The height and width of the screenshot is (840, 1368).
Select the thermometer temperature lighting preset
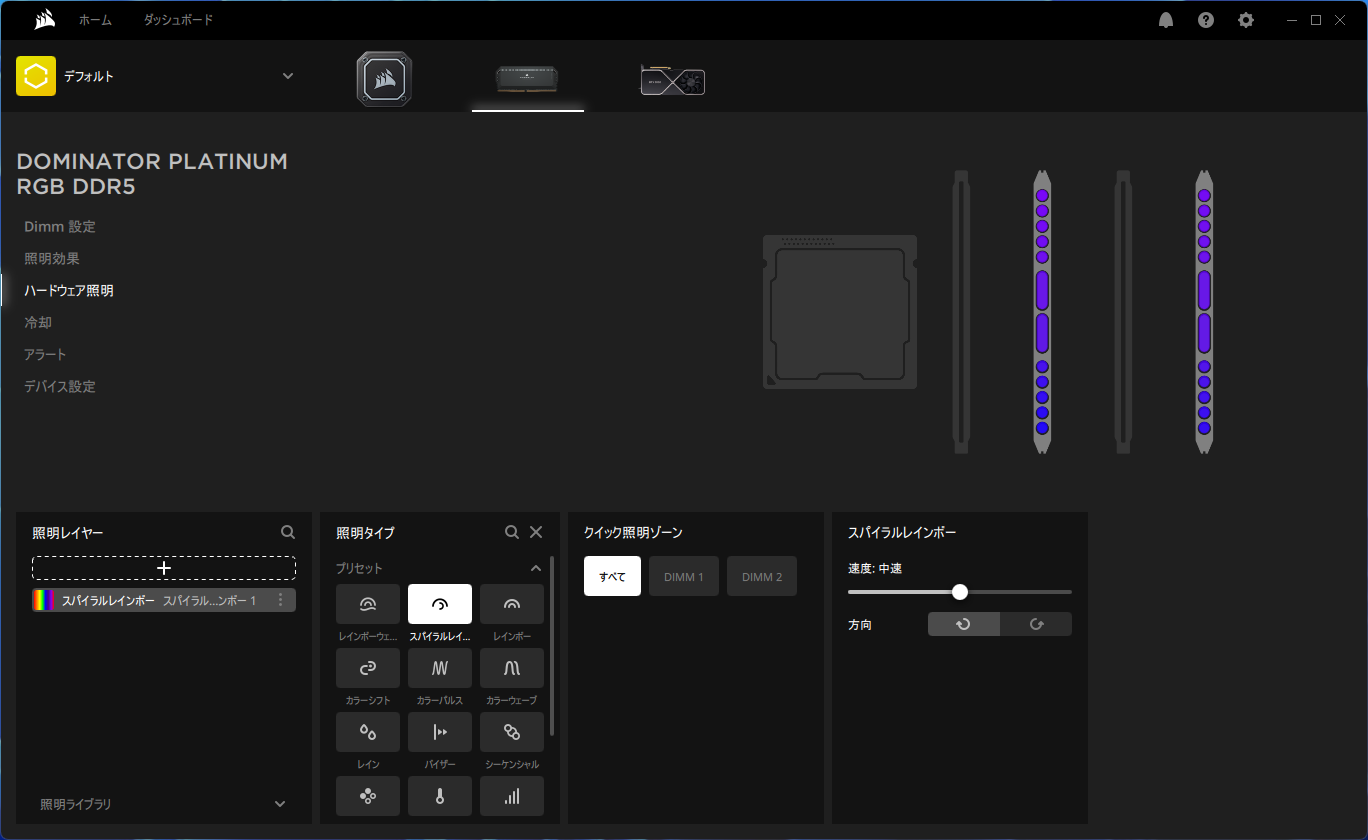click(440, 796)
